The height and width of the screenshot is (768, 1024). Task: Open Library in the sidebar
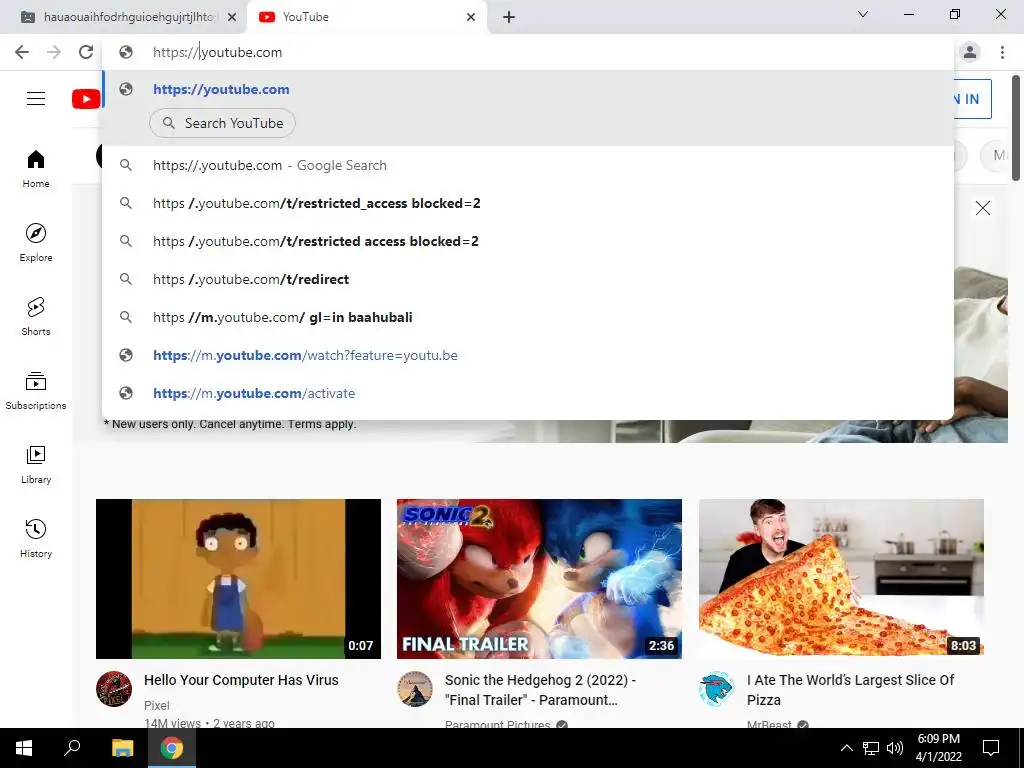tap(36, 464)
